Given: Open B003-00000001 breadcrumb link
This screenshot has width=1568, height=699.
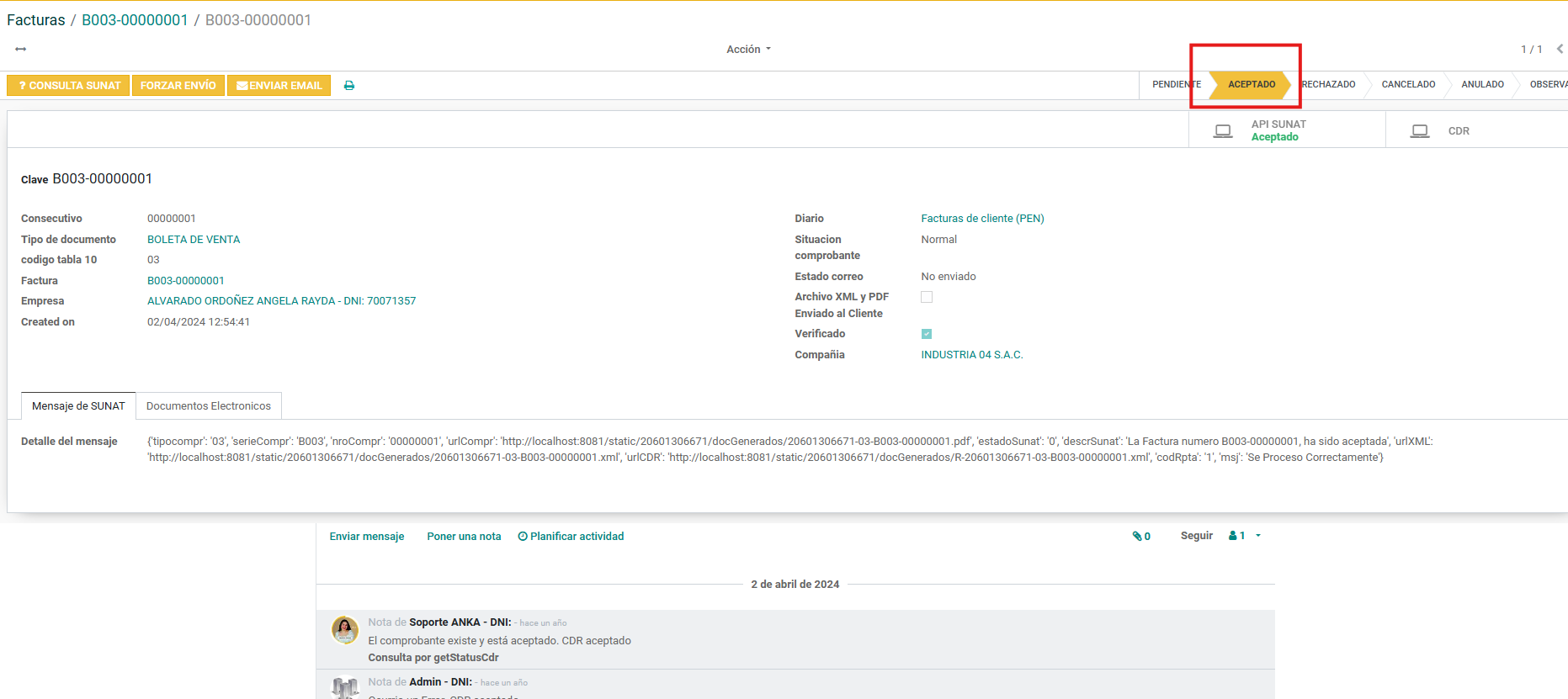Looking at the screenshot, I should pos(135,20).
